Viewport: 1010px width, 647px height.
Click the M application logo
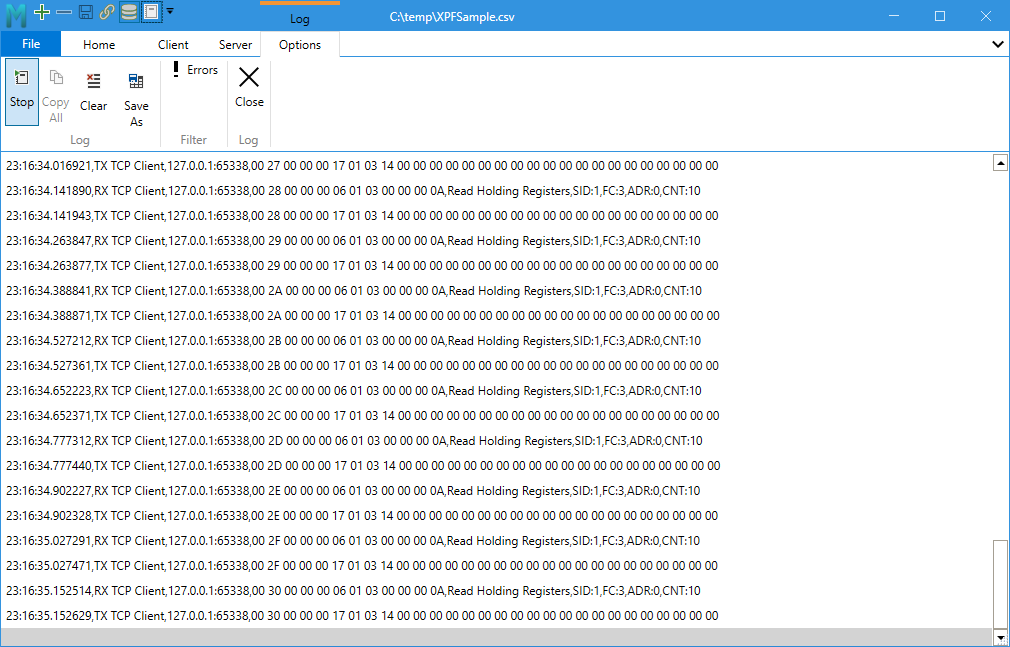pos(16,14)
